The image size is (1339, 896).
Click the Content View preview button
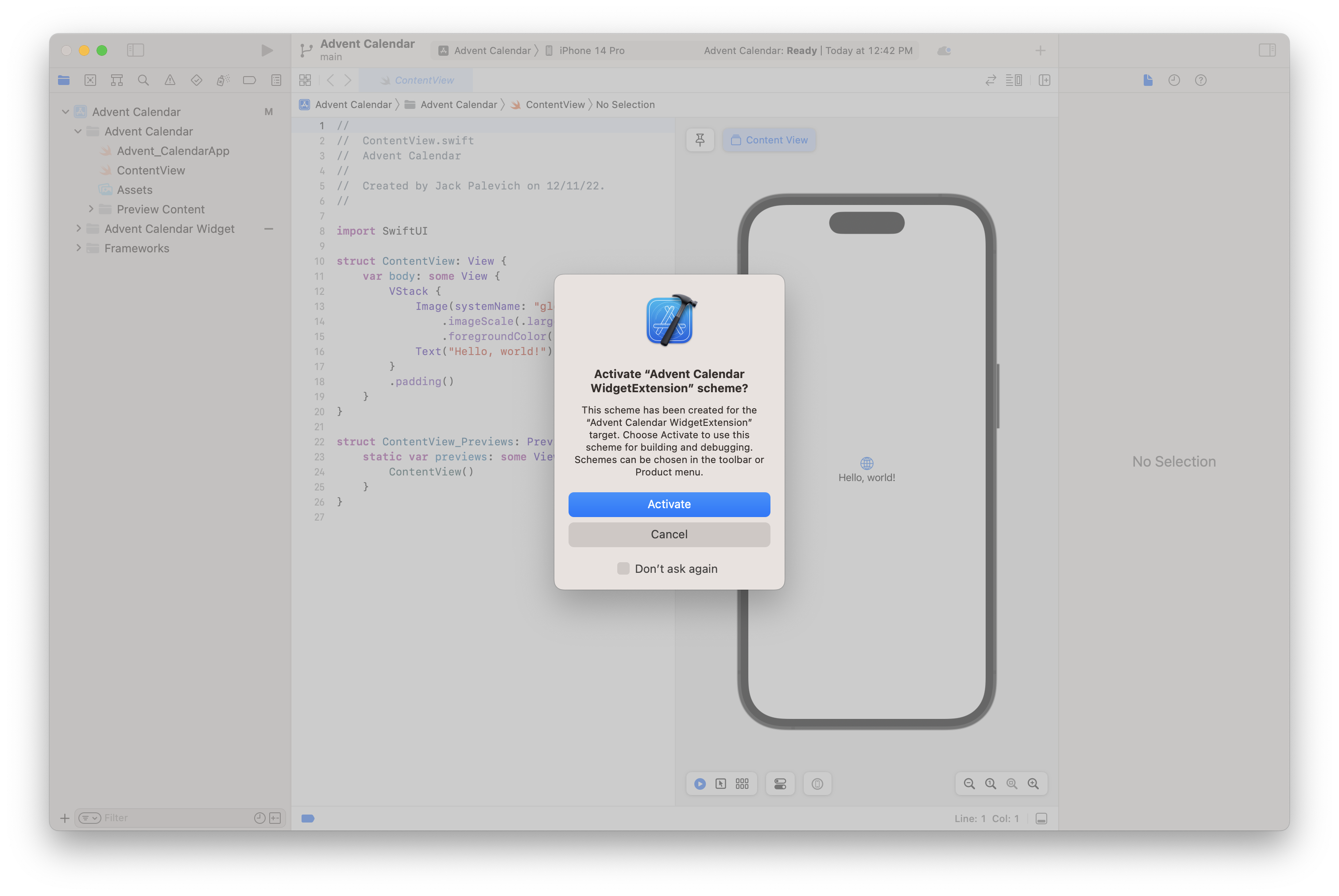769,140
